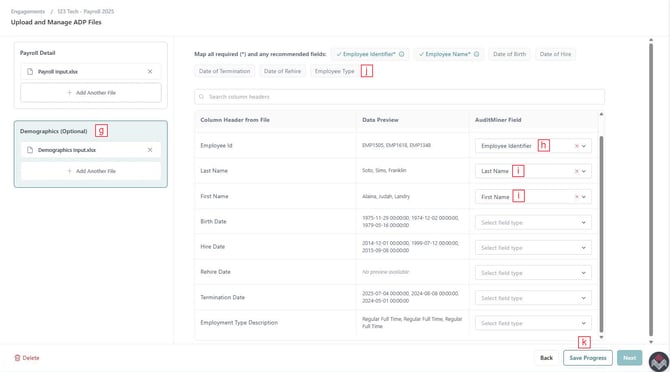This screenshot has height=372, width=670.
Task: Click the Employee Name field chip
Action: [448, 54]
